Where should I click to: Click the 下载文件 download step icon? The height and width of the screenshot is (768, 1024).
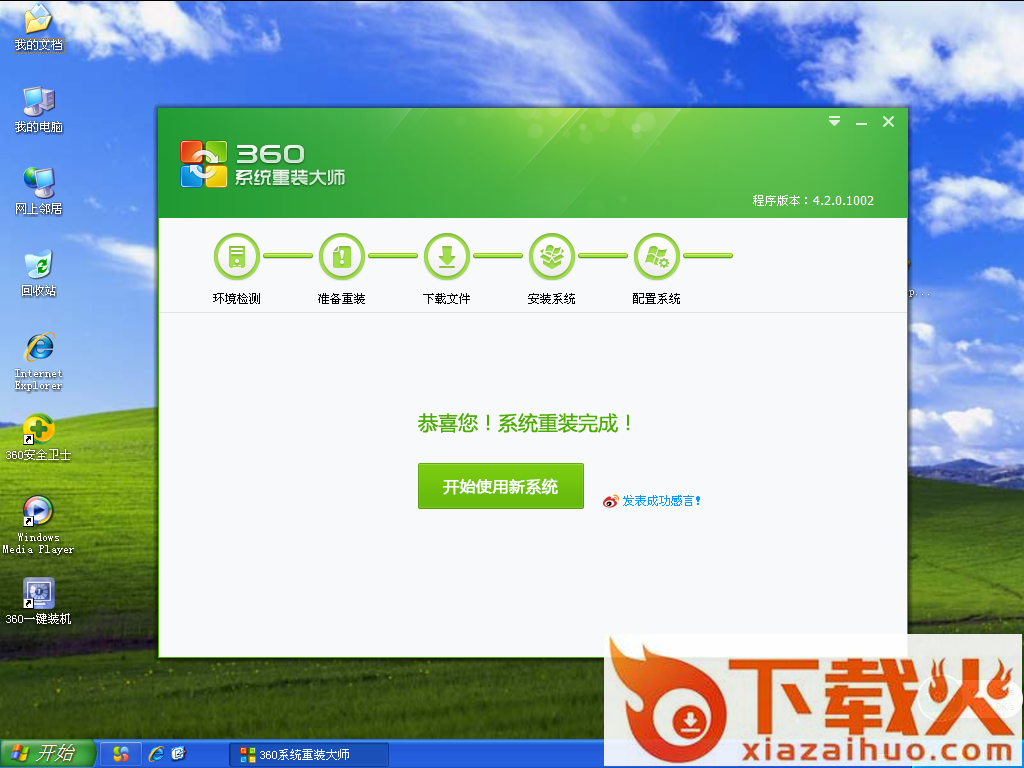[447, 257]
